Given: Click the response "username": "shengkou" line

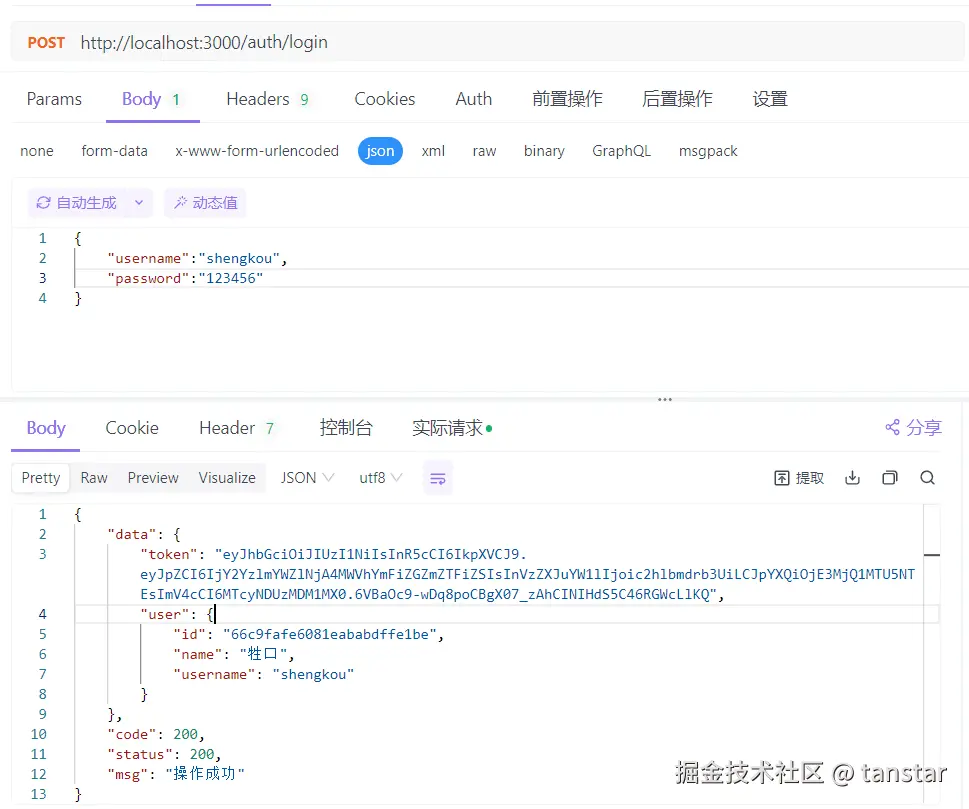Looking at the screenshot, I should [x=263, y=674].
